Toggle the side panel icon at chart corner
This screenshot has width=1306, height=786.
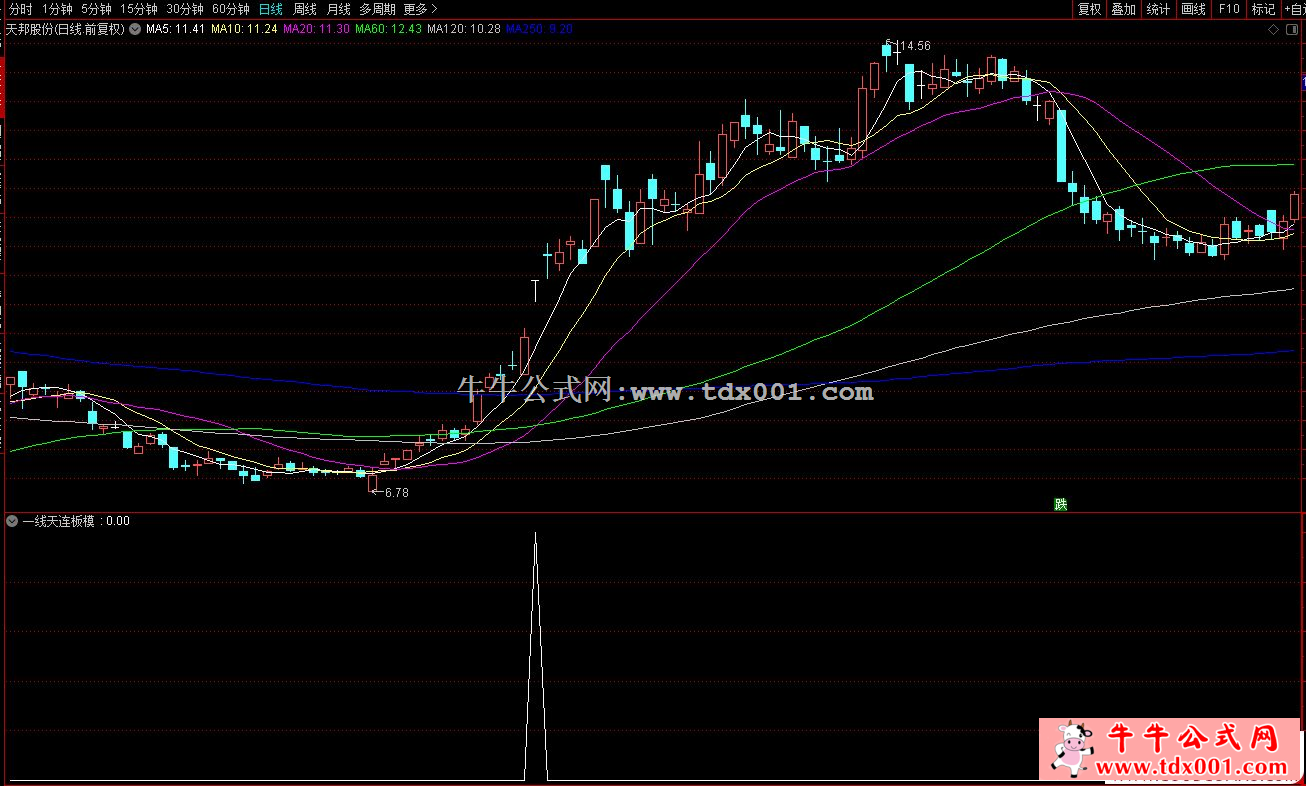point(1292,30)
